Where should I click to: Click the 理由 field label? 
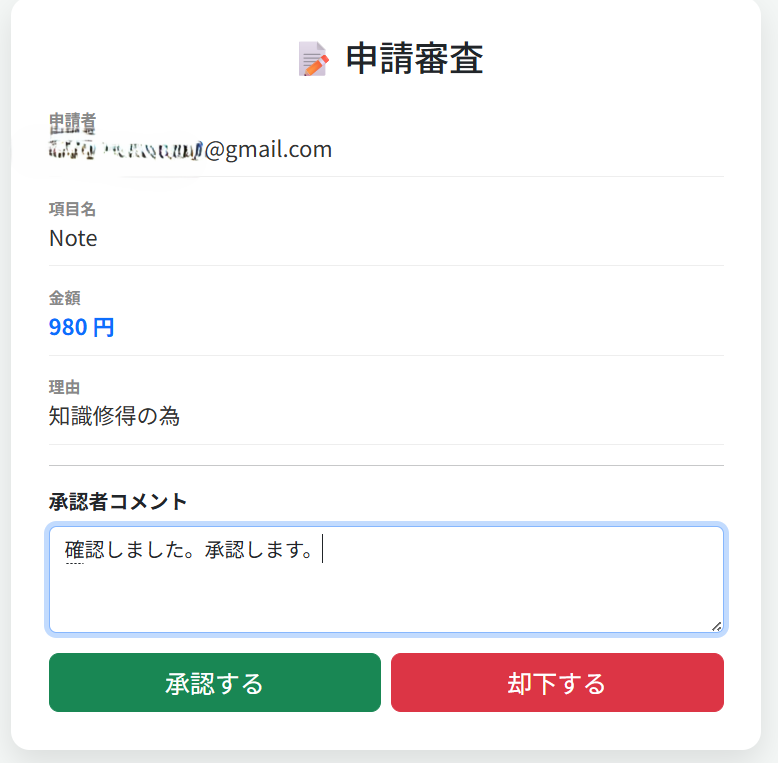point(64,387)
